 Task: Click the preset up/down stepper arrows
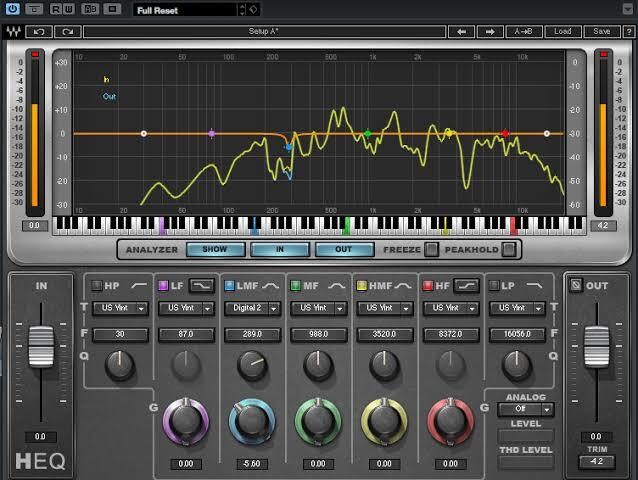(242, 10)
